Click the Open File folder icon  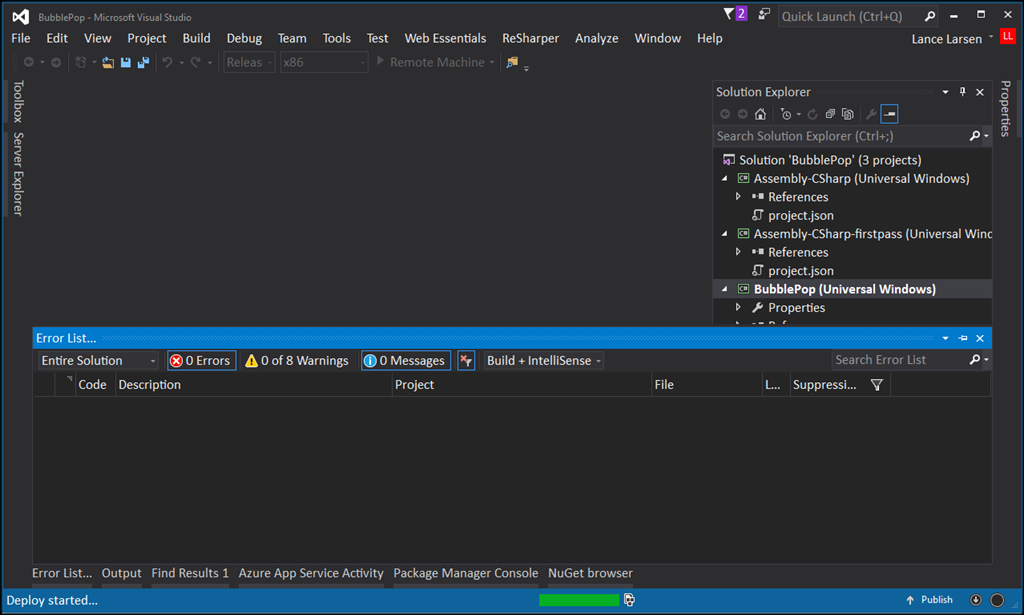[x=108, y=63]
